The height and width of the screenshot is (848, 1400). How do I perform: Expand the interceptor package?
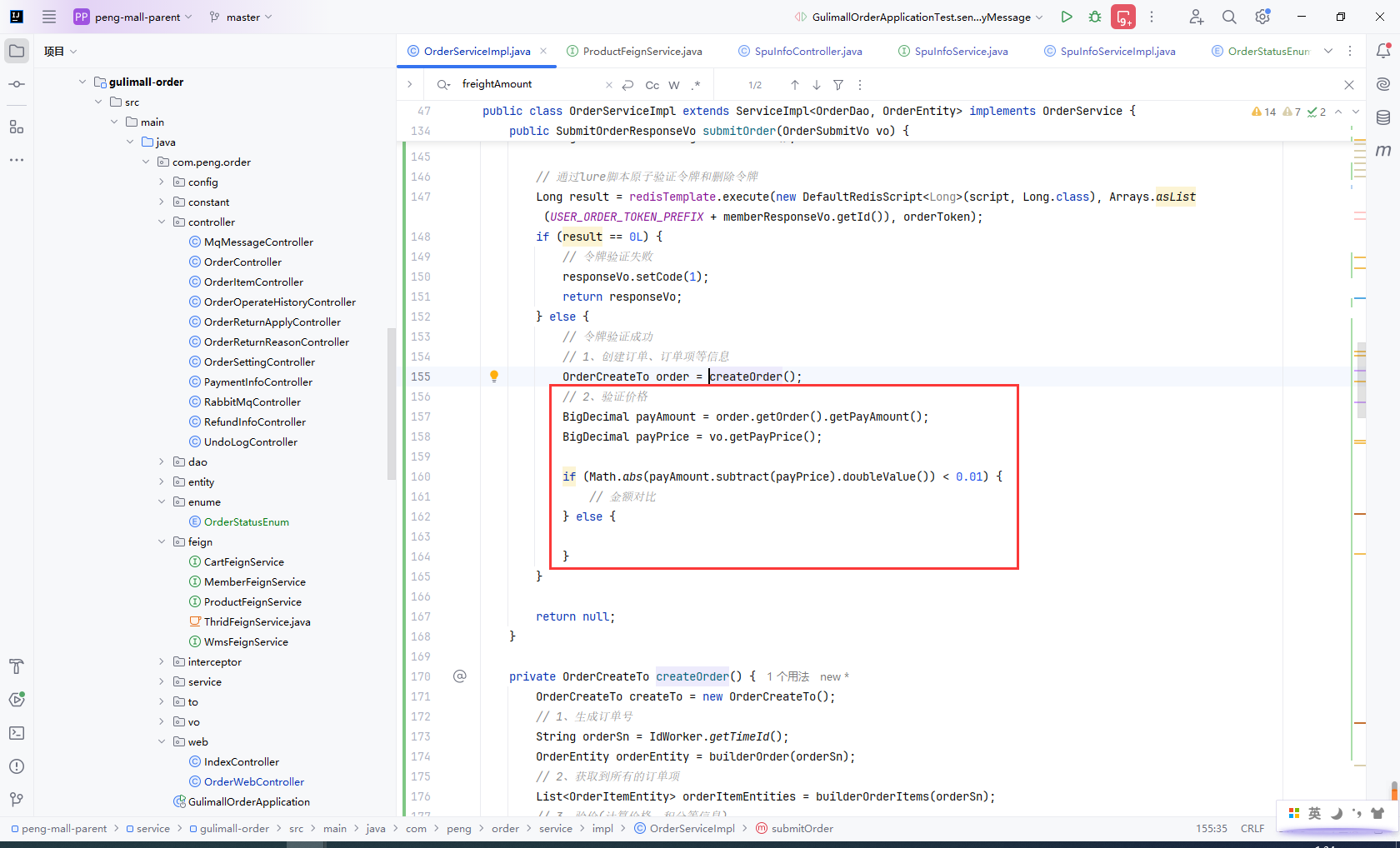pos(162,661)
